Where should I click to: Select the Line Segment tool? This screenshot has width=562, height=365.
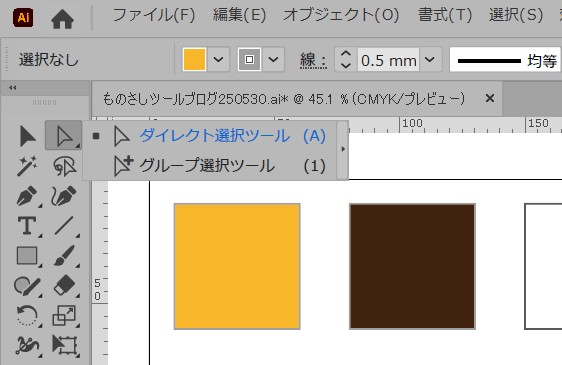click(x=64, y=226)
